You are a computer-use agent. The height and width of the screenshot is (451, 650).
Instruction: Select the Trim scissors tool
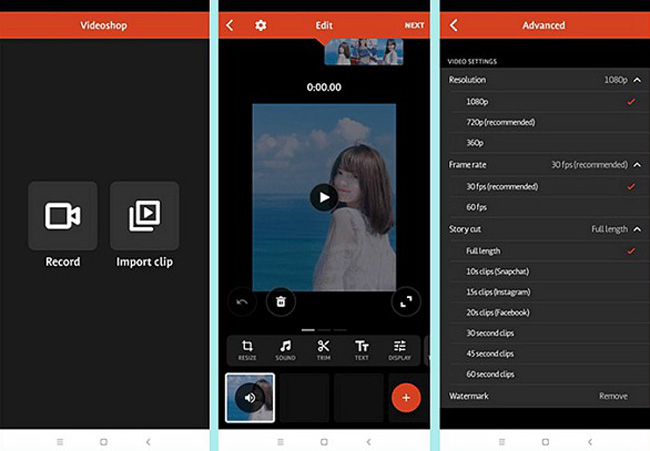[x=323, y=350]
